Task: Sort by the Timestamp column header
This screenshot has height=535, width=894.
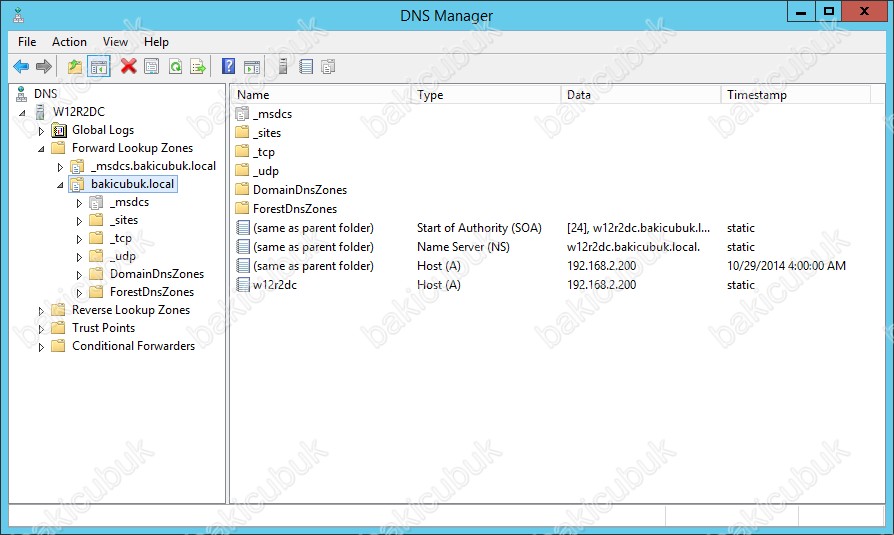Action: (x=796, y=95)
